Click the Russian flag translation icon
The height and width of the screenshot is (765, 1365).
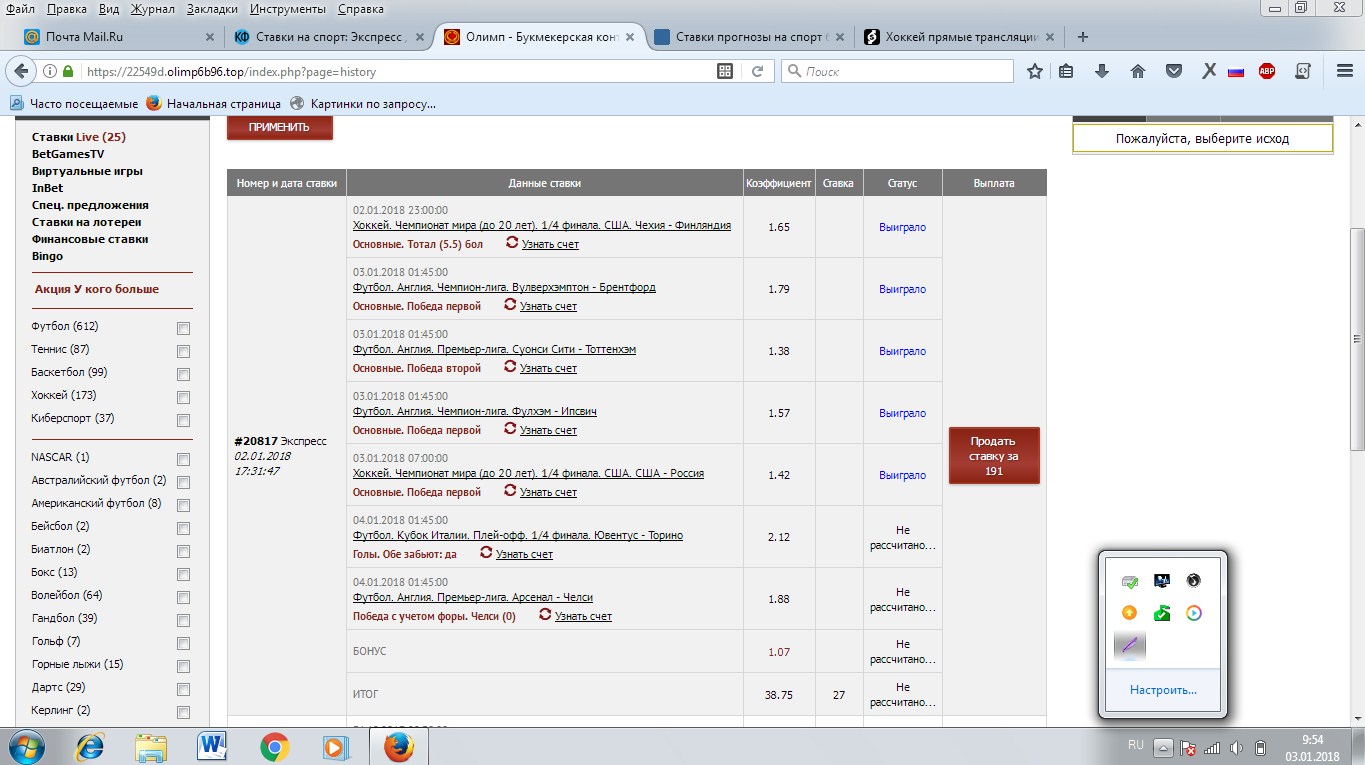1235,71
